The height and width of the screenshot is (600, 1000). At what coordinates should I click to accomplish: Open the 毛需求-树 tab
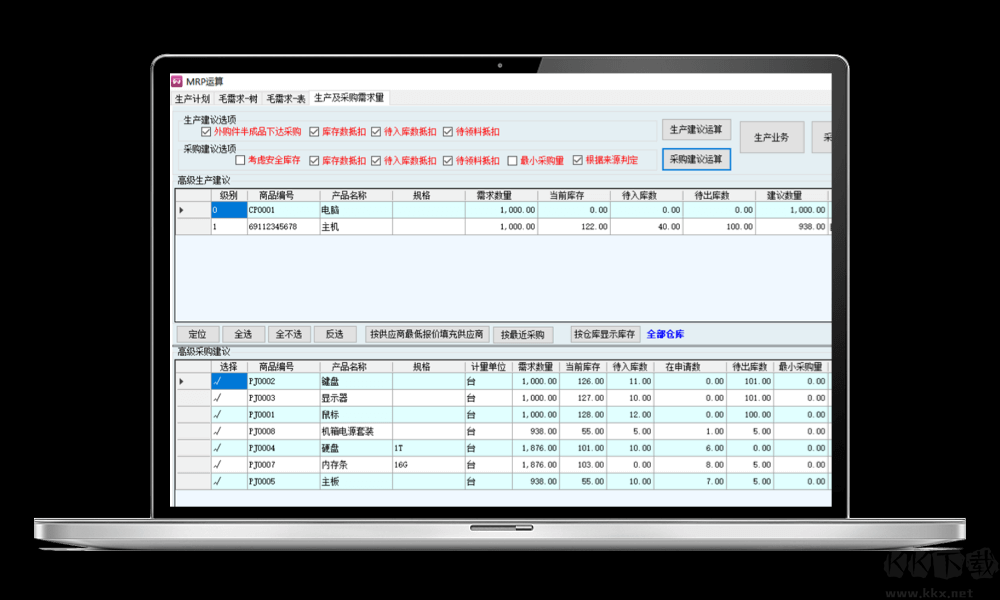237,99
